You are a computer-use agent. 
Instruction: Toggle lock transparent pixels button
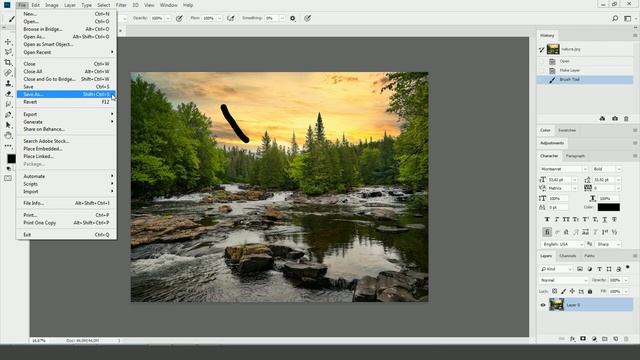pyautogui.click(x=554, y=291)
